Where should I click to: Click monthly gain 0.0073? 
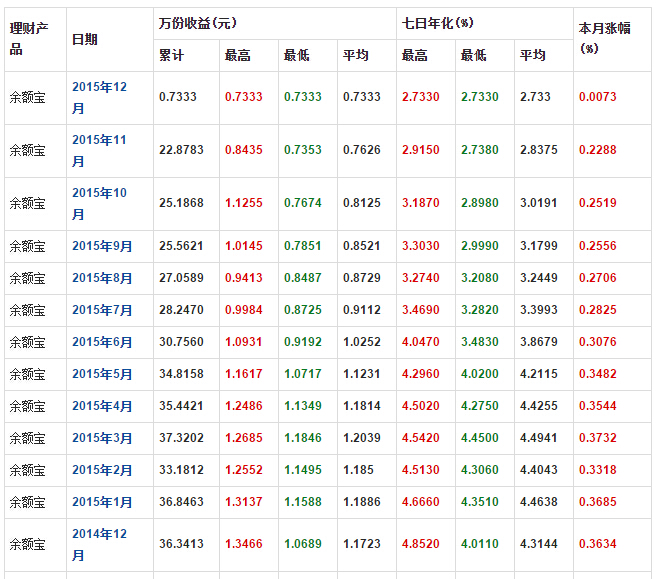[598, 97]
